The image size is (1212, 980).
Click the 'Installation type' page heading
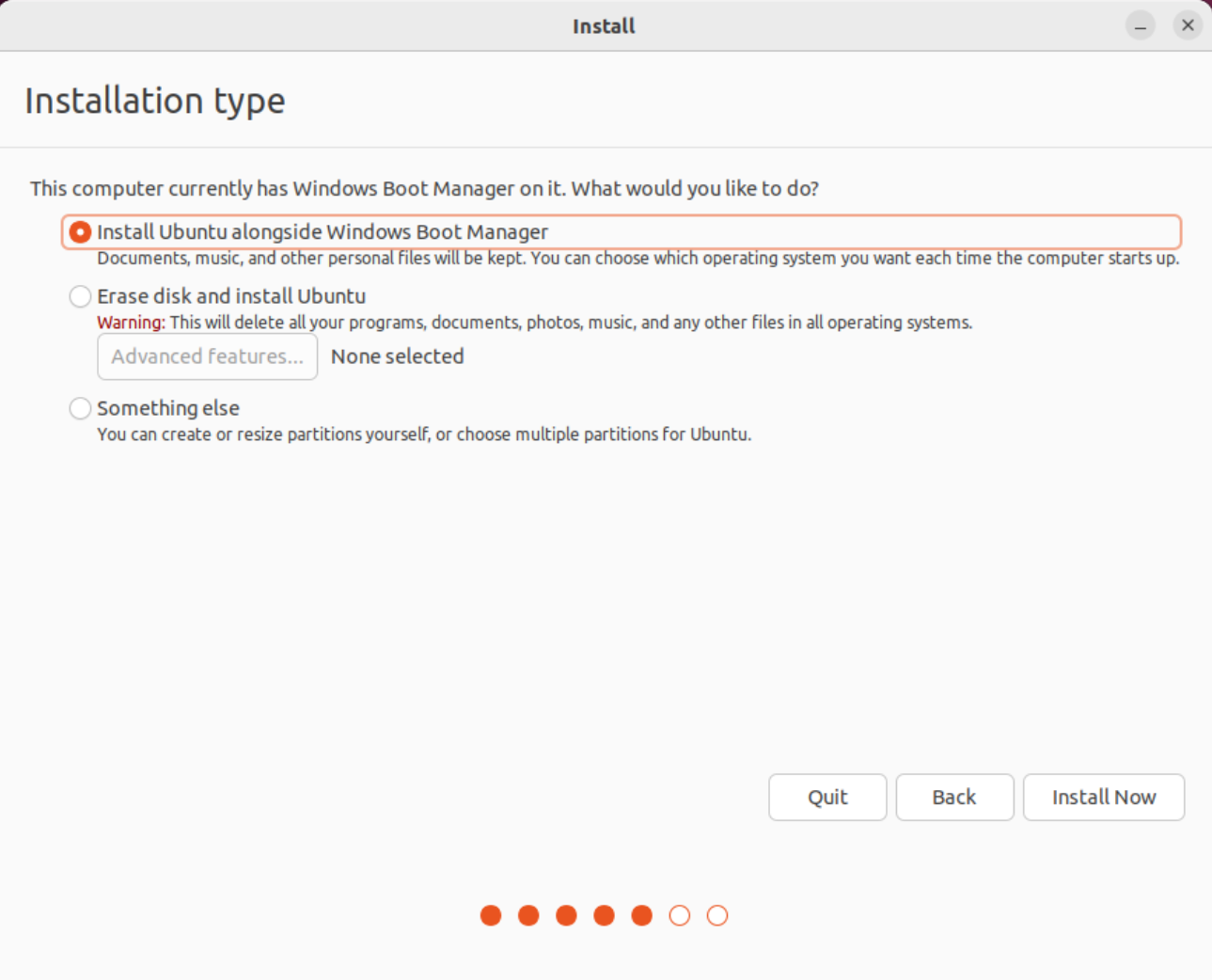pyautogui.click(x=155, y=101)
